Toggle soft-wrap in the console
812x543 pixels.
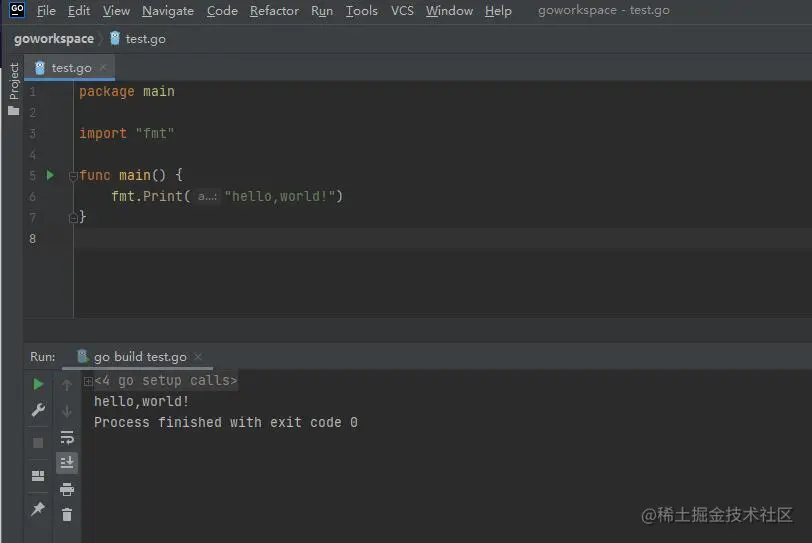pos(67,437)
